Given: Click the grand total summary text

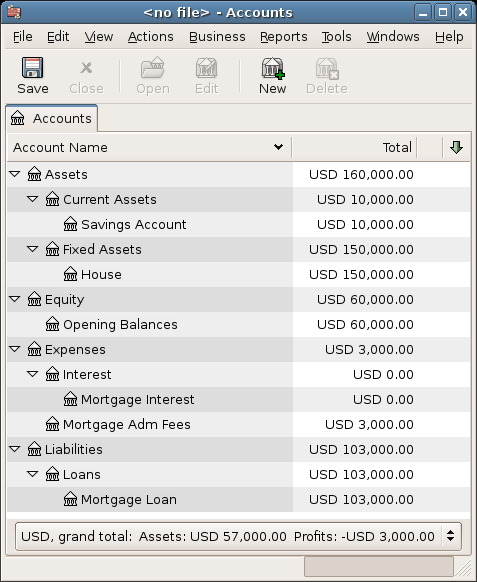Looking at the screenshot, I should [228, 536].
